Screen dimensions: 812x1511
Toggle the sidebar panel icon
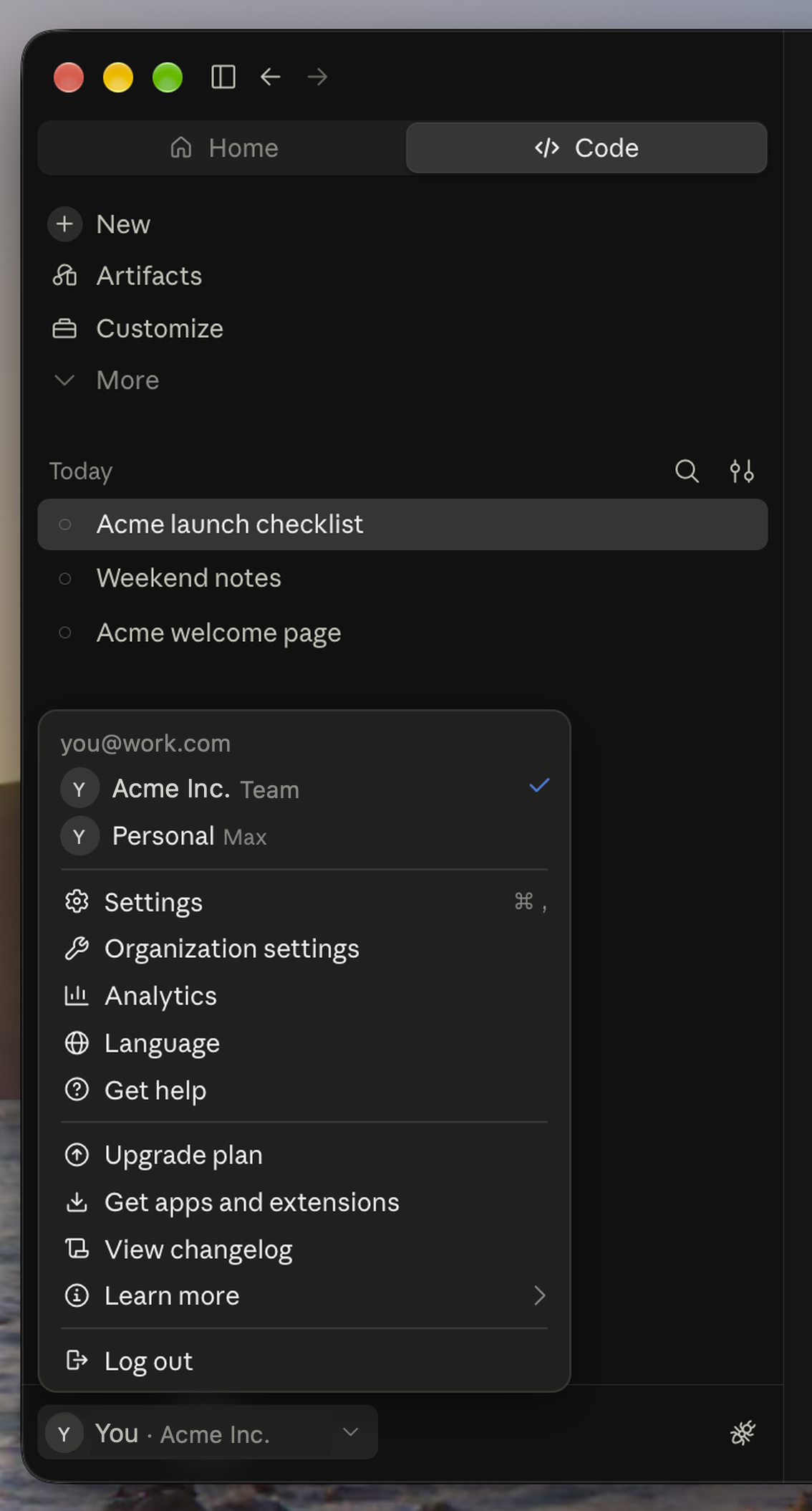[223, 77]
